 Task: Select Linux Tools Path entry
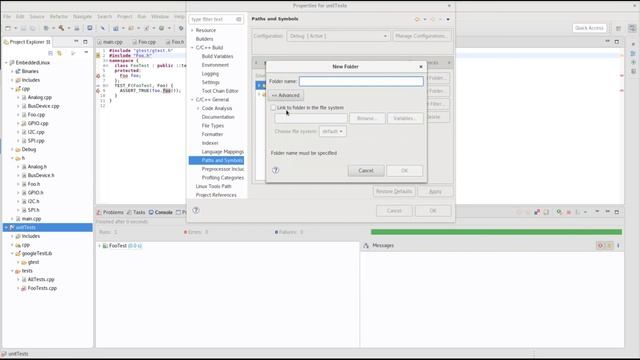click(213, 186)
